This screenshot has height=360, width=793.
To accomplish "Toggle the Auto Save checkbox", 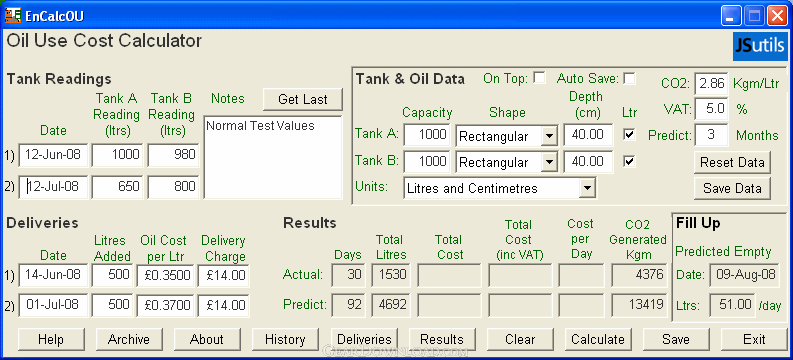I will point(629,78).
